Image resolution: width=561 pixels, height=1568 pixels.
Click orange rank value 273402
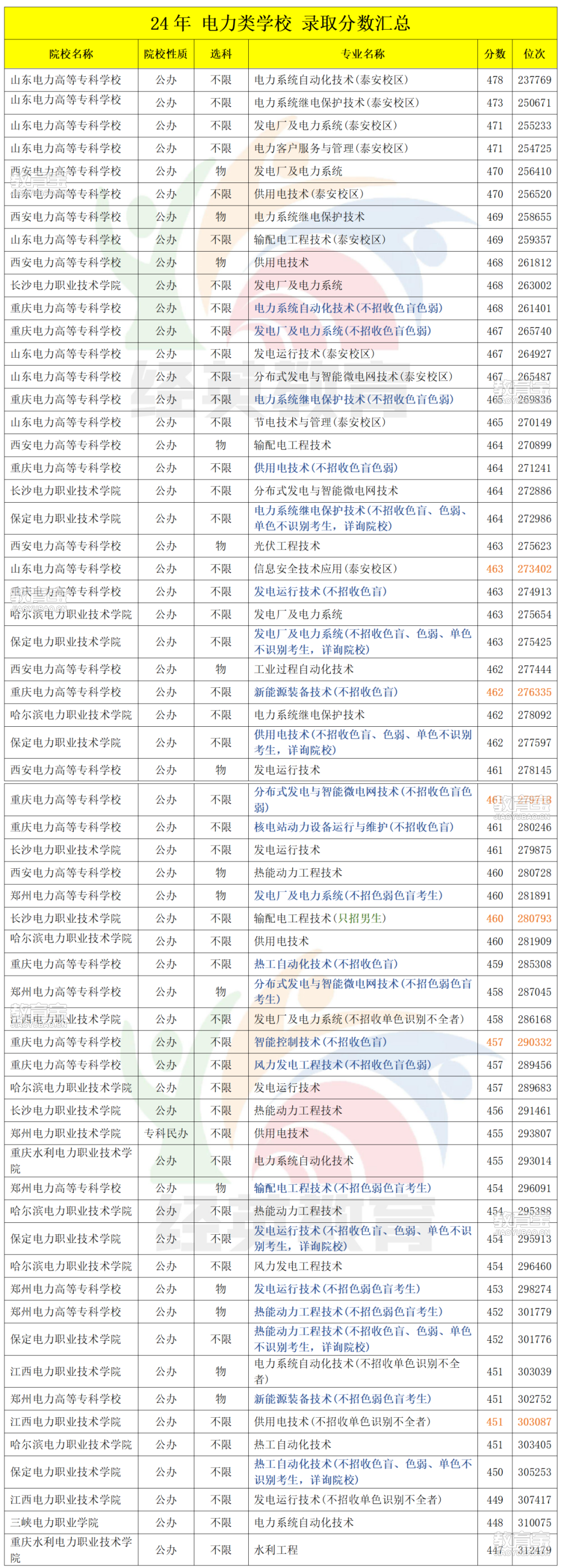click(x=534, y=569)
